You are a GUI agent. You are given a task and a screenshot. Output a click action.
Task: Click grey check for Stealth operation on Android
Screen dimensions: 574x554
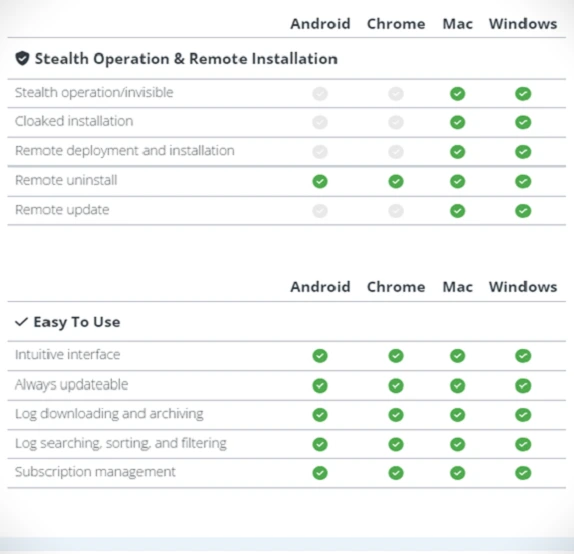pos(320,93)
